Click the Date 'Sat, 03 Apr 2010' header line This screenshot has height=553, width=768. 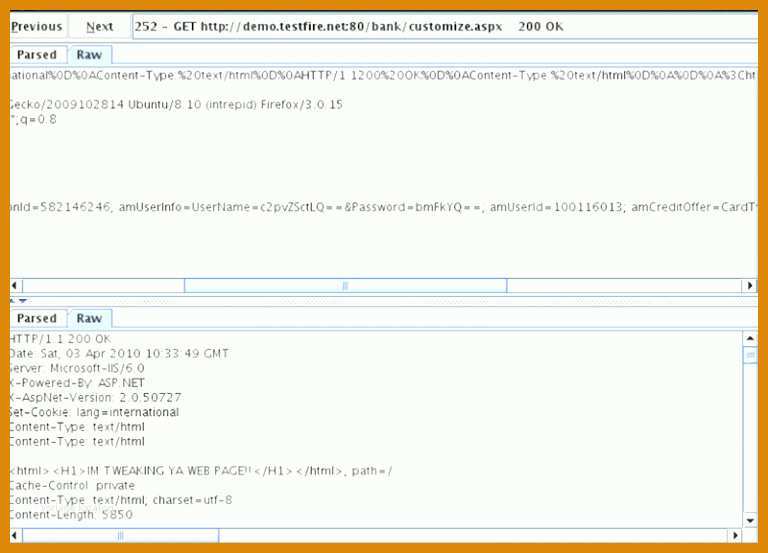(119, 354)
